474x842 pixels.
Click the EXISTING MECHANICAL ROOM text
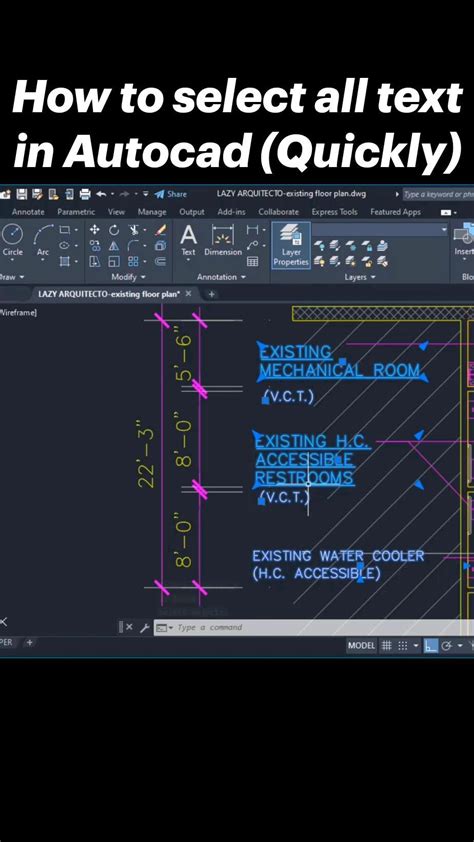(x=339, y=361)
